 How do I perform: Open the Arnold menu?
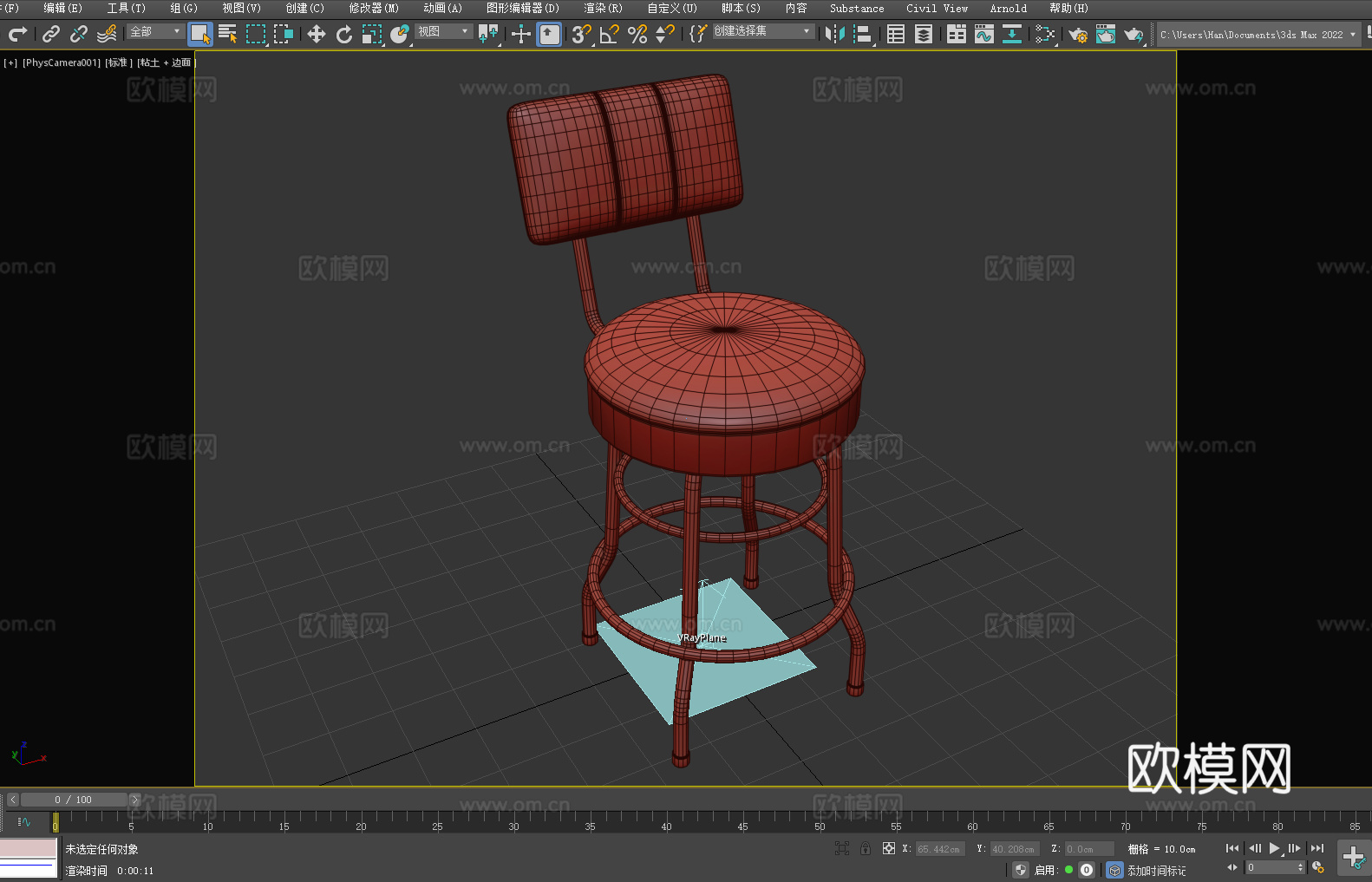[x=1008, y=8]
